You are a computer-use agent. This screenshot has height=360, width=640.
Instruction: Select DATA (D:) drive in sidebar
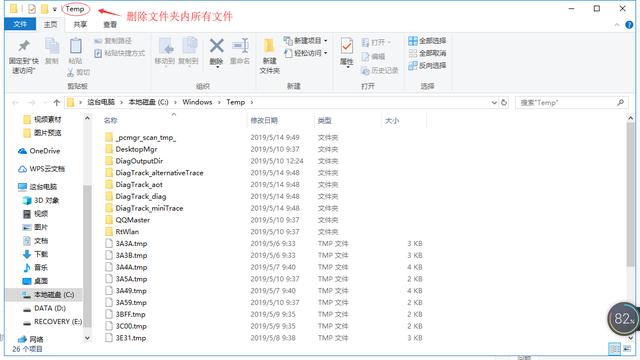44,308
